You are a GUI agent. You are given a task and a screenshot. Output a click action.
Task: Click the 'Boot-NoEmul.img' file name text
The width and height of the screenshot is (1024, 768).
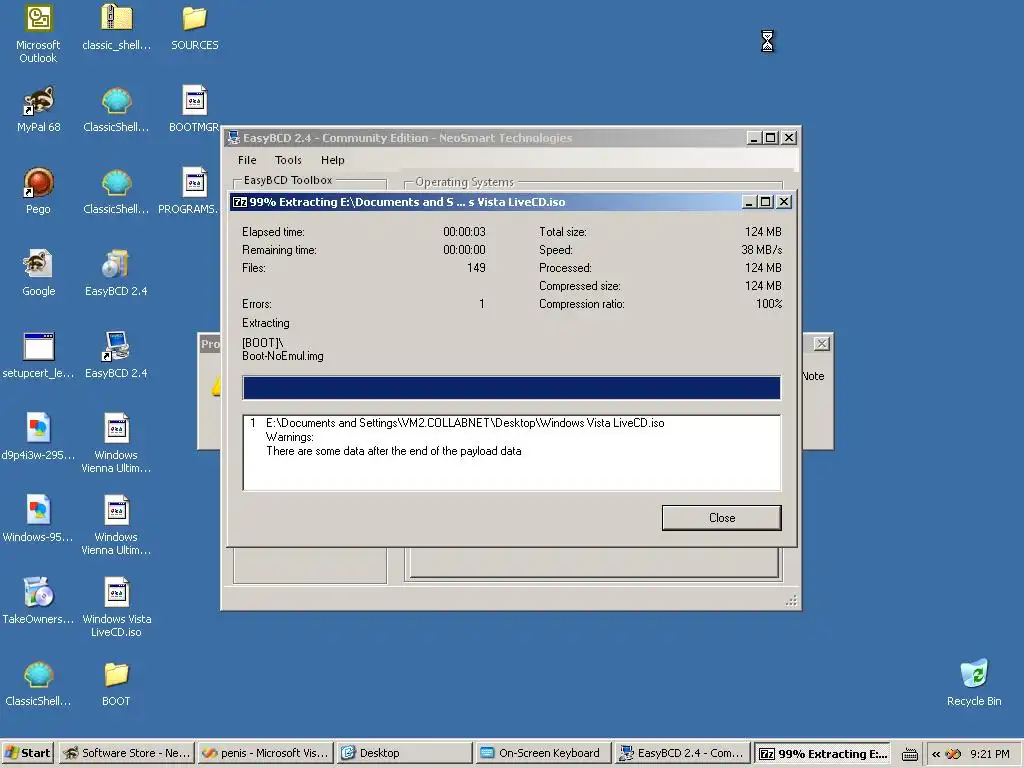tap(283, 356)
